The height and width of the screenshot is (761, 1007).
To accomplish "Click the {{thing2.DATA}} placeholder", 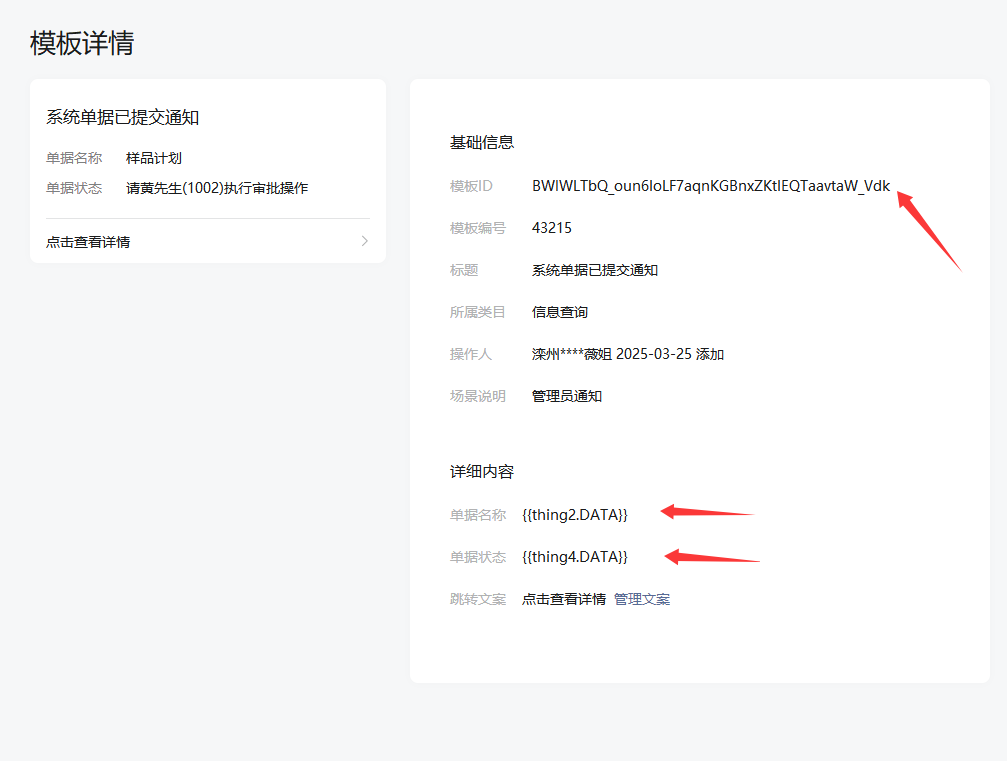I will click(575, 515).
